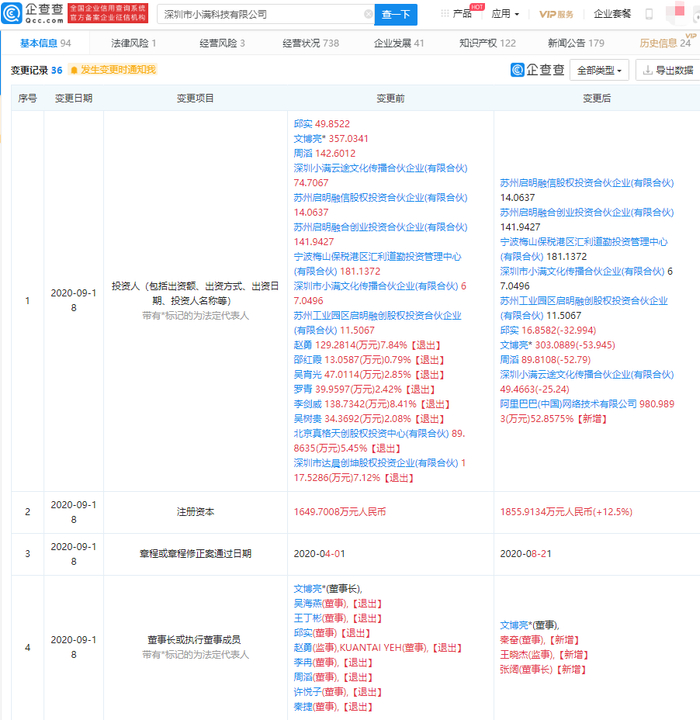This screenshot has width=700, height=720.
Task: Open 深圳小满云途文化传播合伙企业 link in 变更前 column
Action: (x=380, y=168)
